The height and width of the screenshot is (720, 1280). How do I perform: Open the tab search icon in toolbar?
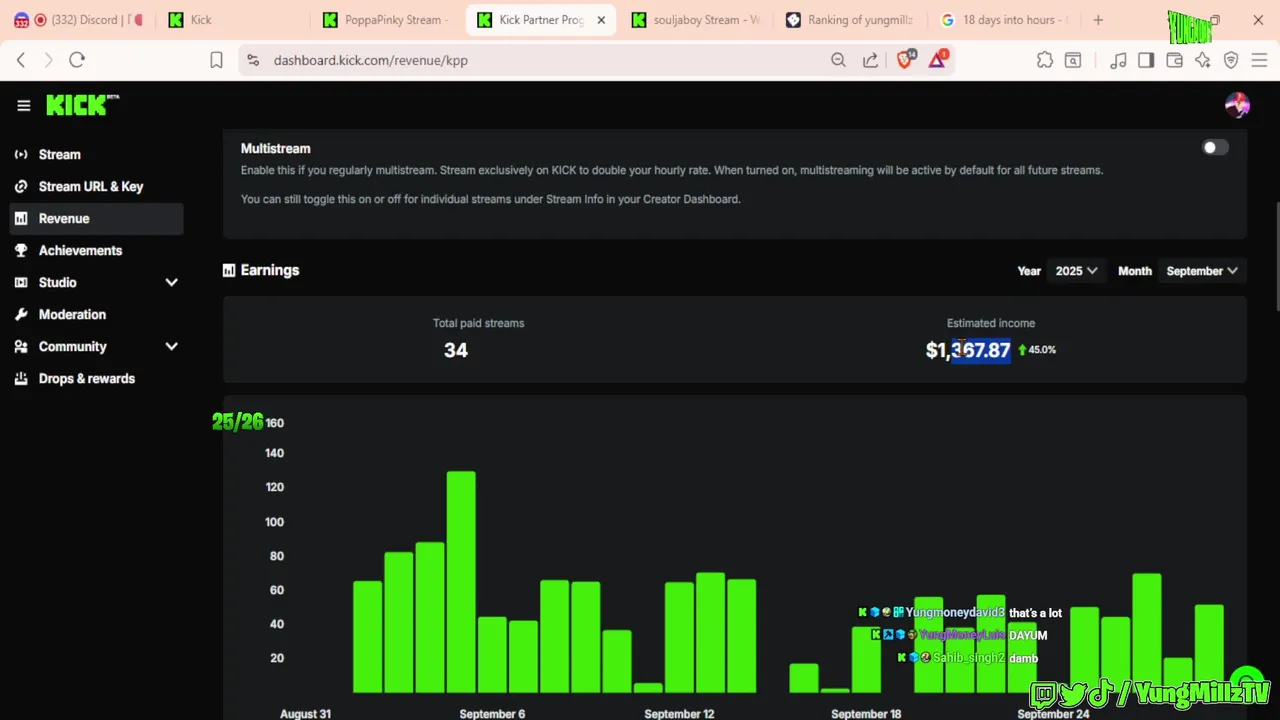click(1073, 60)
